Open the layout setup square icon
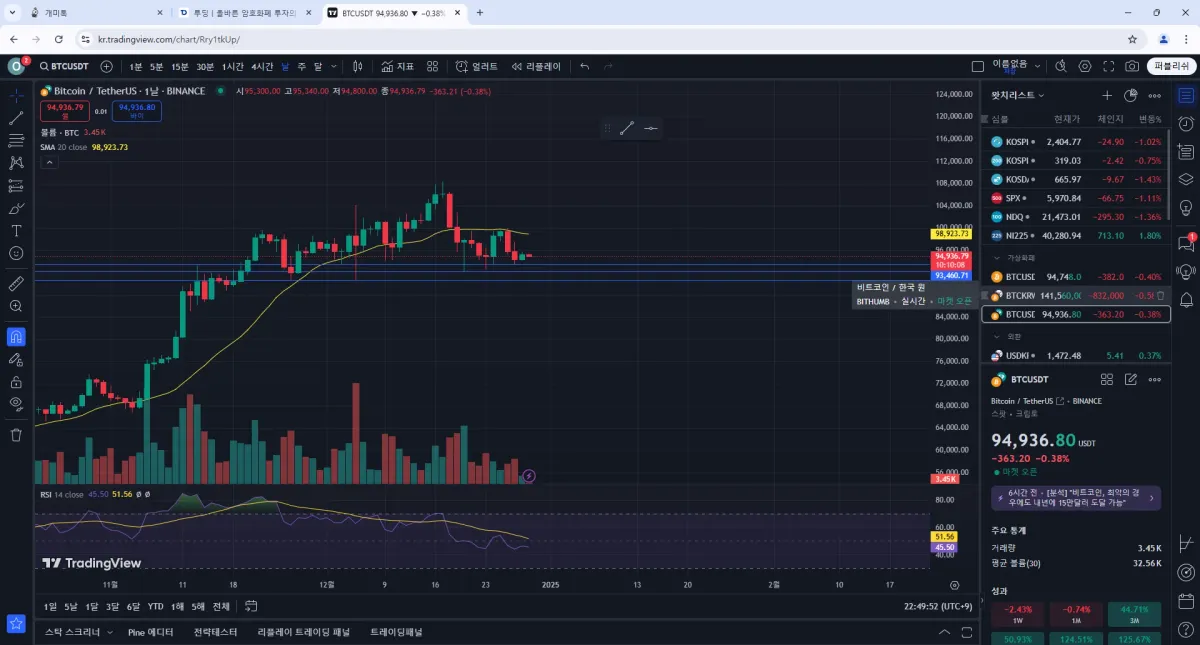Image resolution: width=1200 pixels, height=645 pixels. click(x=978, y=66)
